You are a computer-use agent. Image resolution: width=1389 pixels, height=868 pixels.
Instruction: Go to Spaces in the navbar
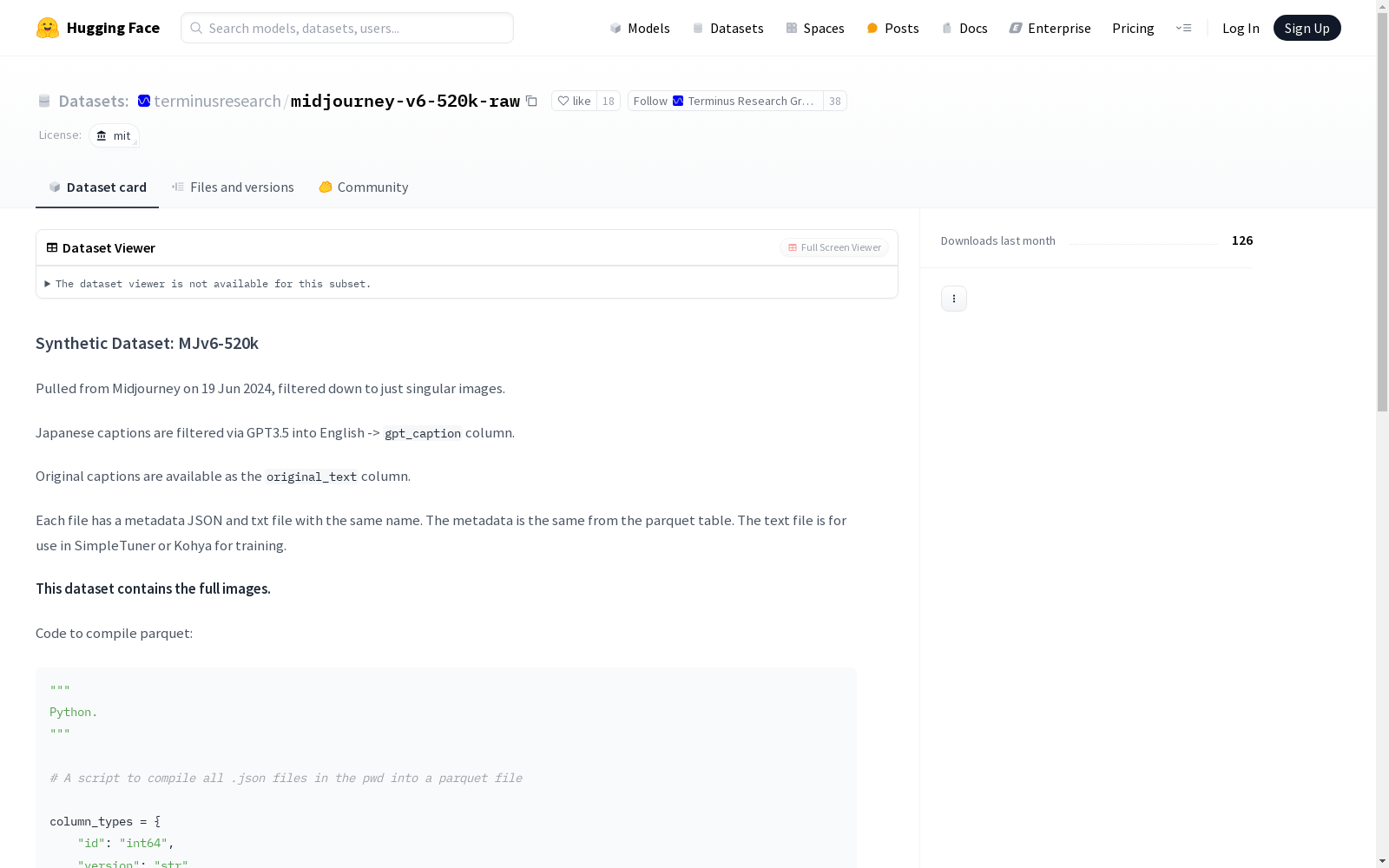click(815, 28)
